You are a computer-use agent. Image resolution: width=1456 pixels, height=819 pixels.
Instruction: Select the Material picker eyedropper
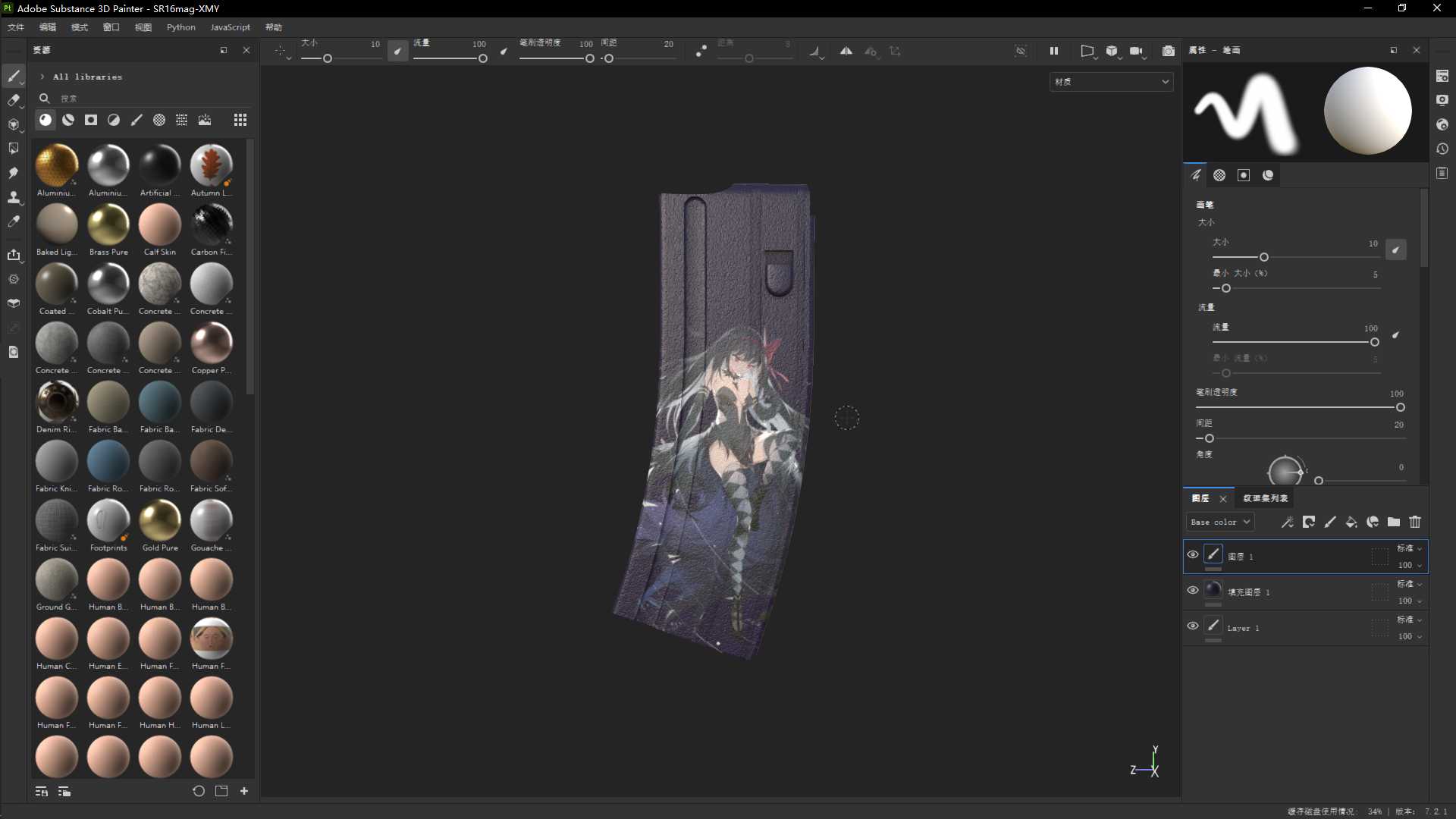(x=14, y=221)
